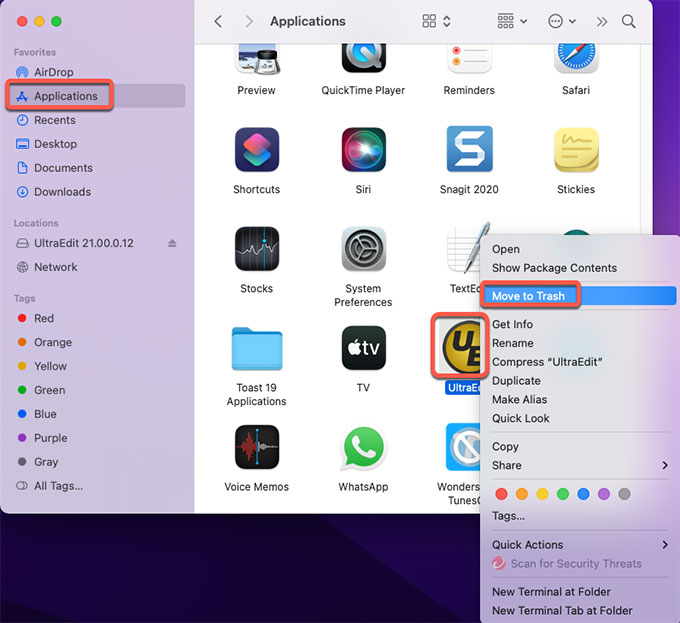Open the Preview app icon

(x=257, y=59)
